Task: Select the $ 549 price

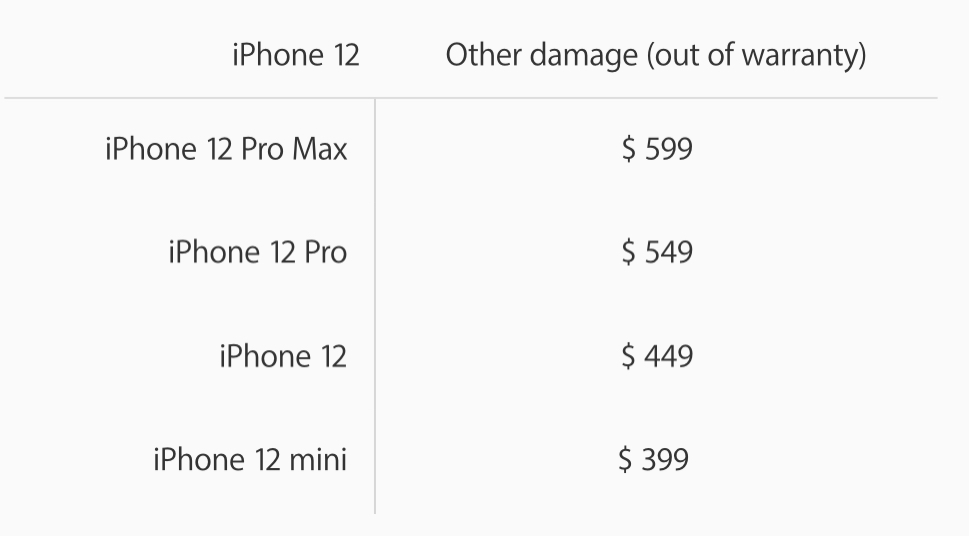Action: pos(656,252)
